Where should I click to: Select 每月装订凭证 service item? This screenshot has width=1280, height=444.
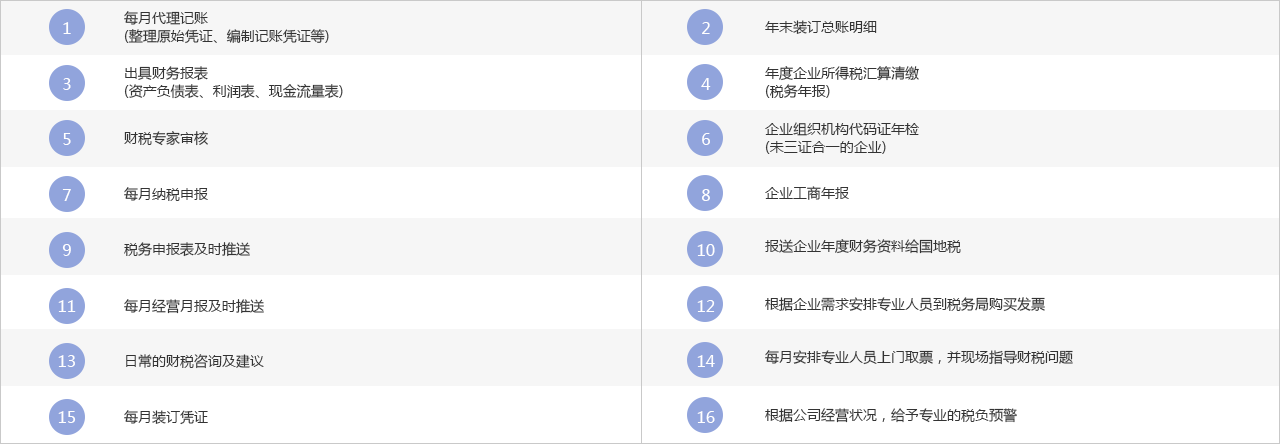coord(166,416)
